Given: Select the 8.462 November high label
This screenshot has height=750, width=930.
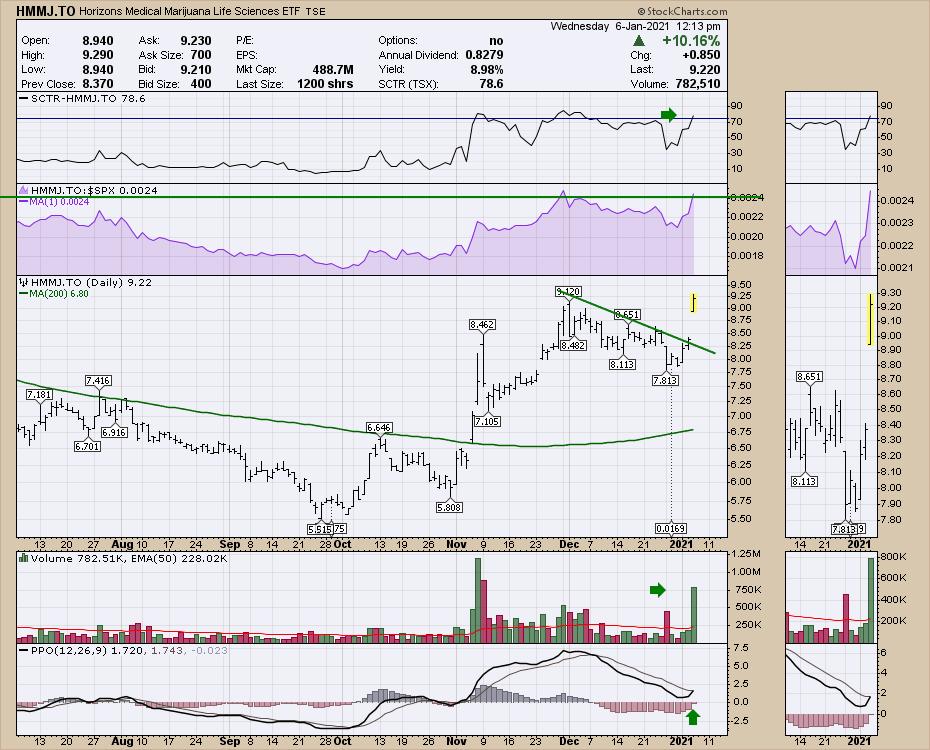Looking at the screenshot, I should pos(482,324).
